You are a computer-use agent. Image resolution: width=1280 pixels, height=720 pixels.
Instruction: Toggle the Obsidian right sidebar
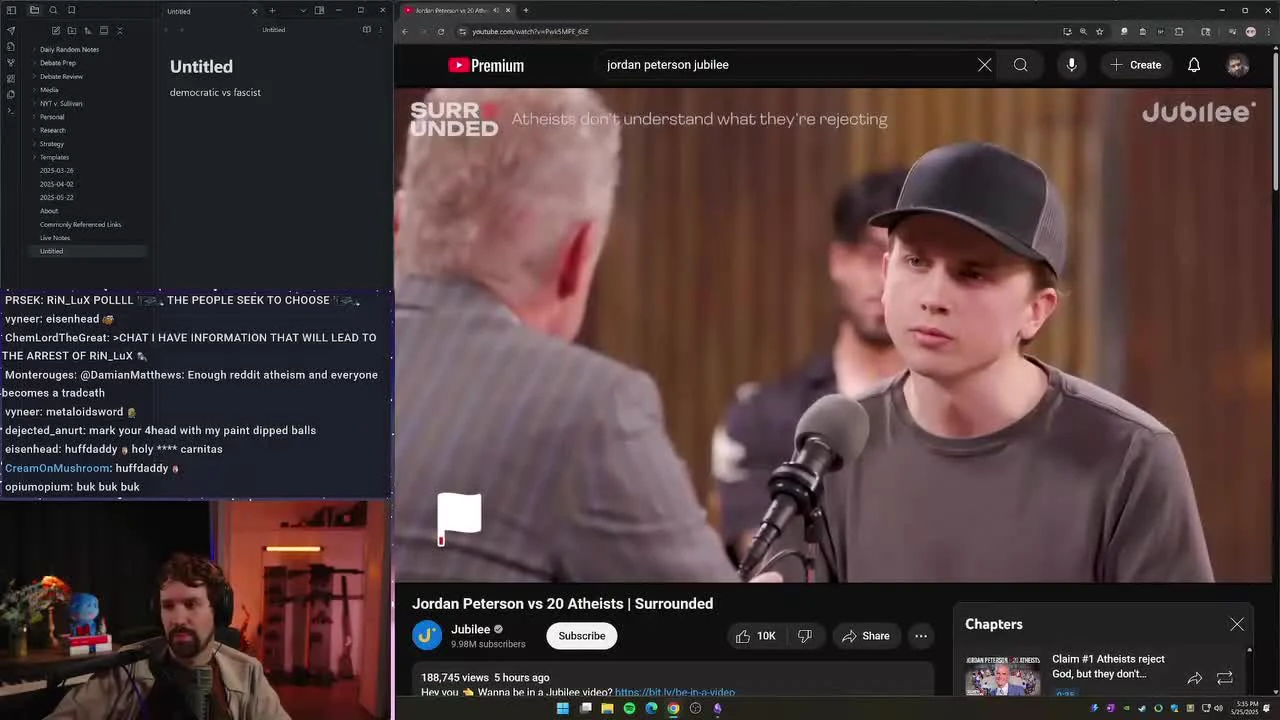(x=319, y=10)
